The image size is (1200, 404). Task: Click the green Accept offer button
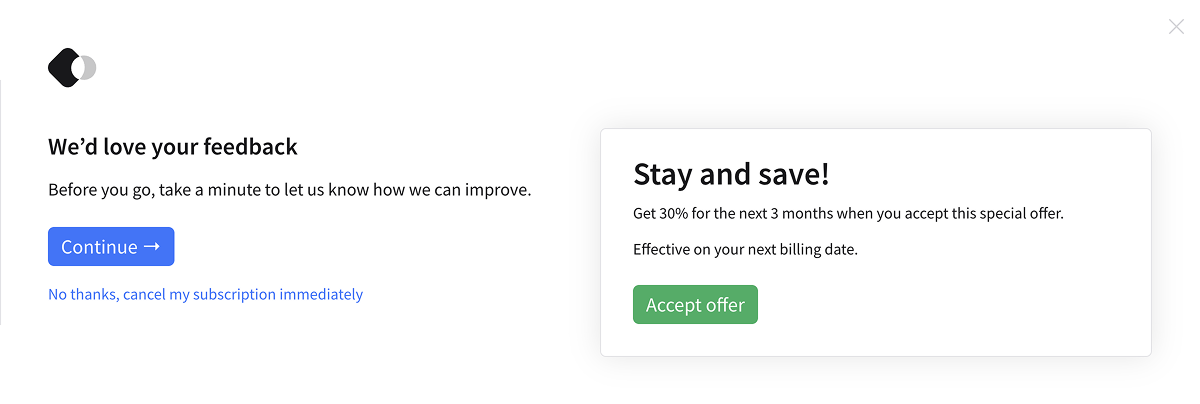pyautogui.click(x=695, y=305)
